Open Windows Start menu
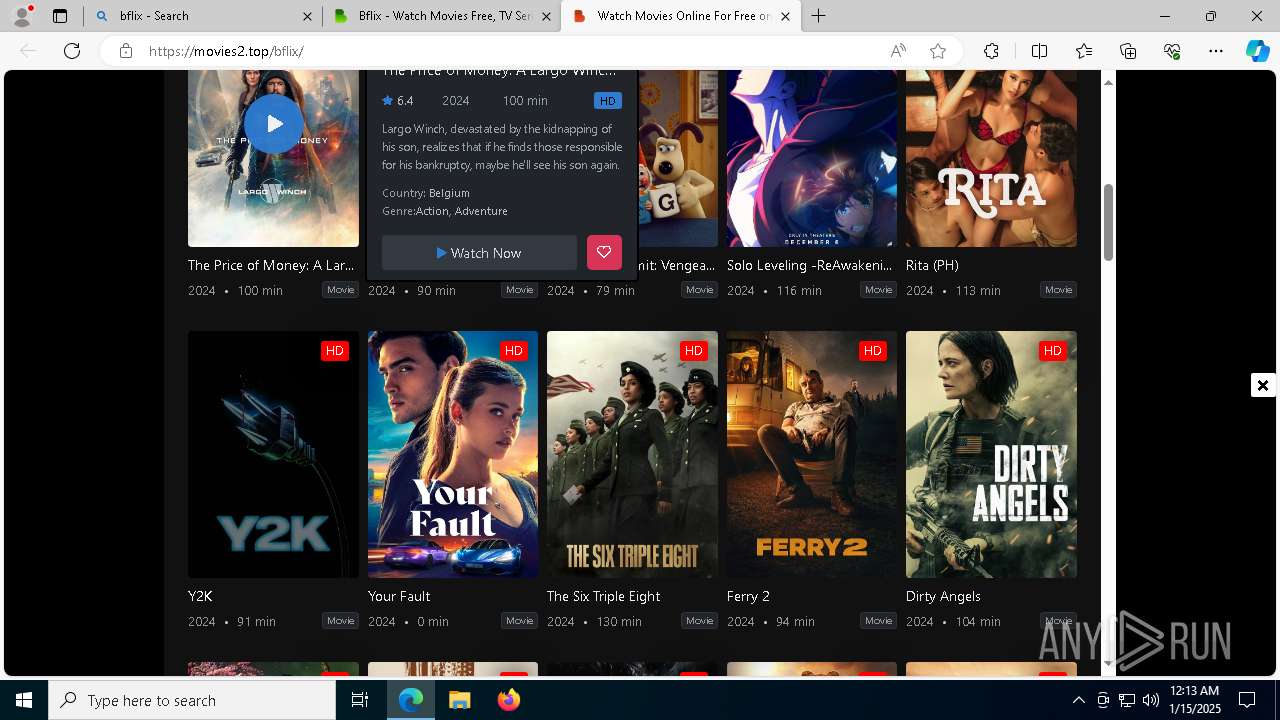The width and height of the screenshot is (1280, 720). tap(24, 700)
